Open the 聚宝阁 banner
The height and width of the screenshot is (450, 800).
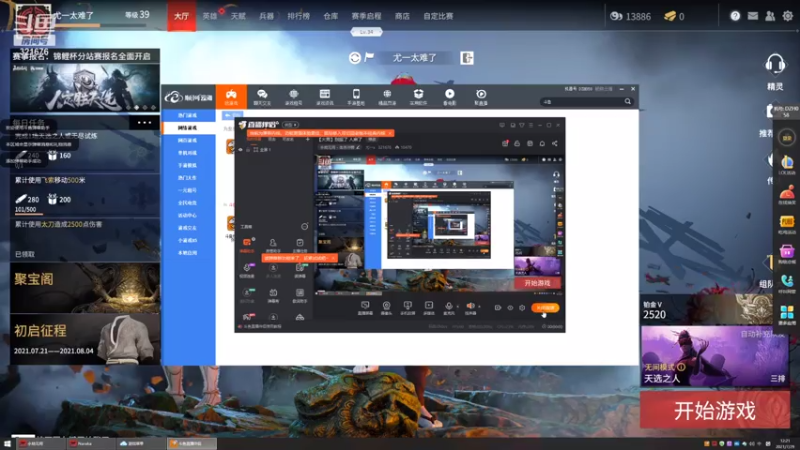point(85,288)
